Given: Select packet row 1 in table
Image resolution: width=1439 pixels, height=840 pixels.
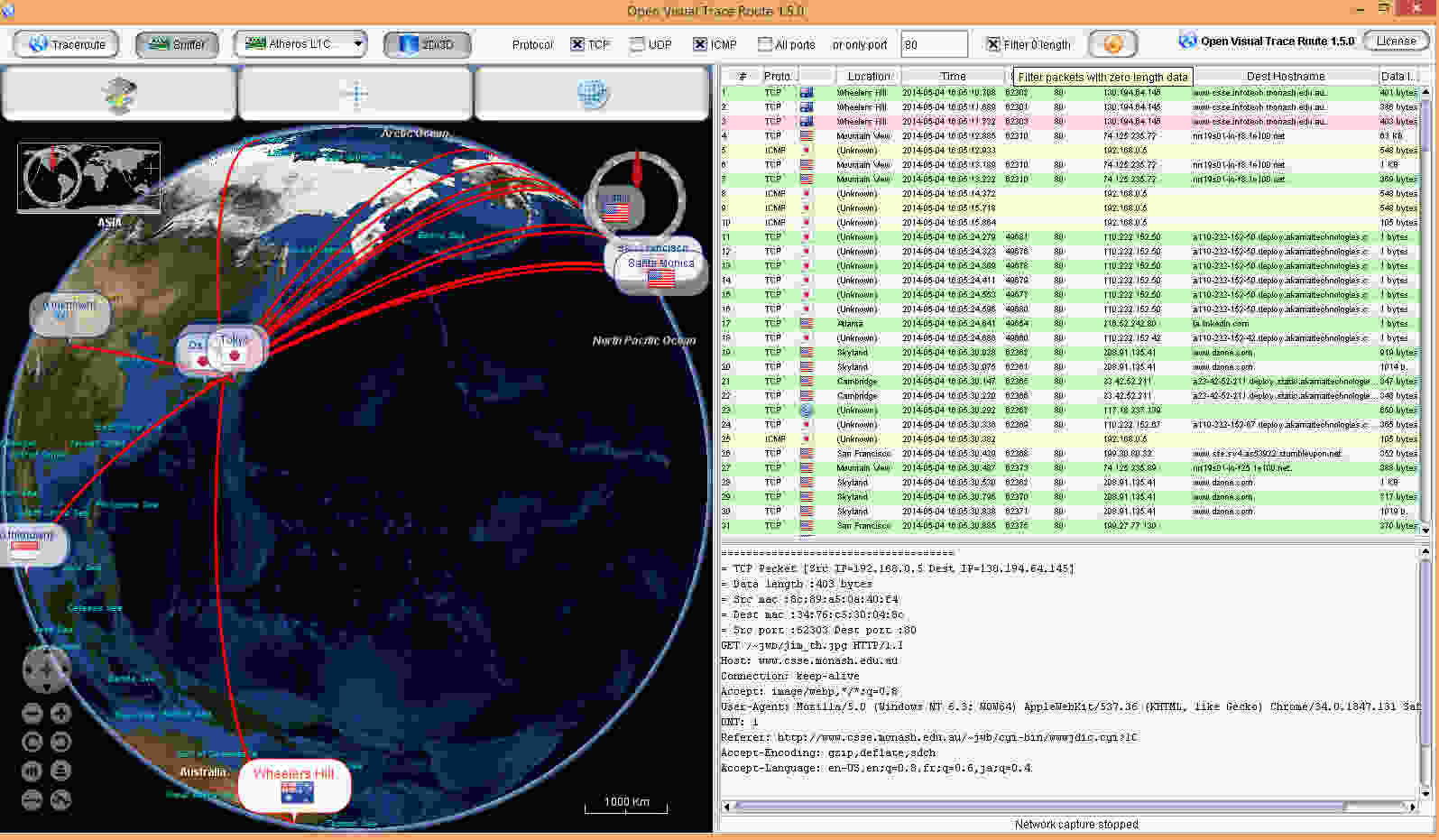Looking at the screenshot, I should click(1070, 92).
